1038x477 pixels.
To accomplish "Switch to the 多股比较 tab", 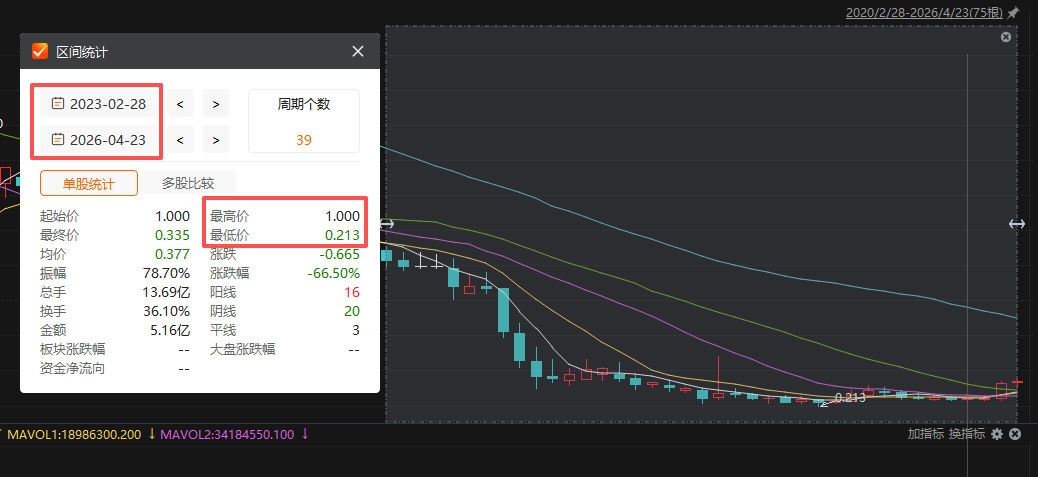I will pos(187,183).
